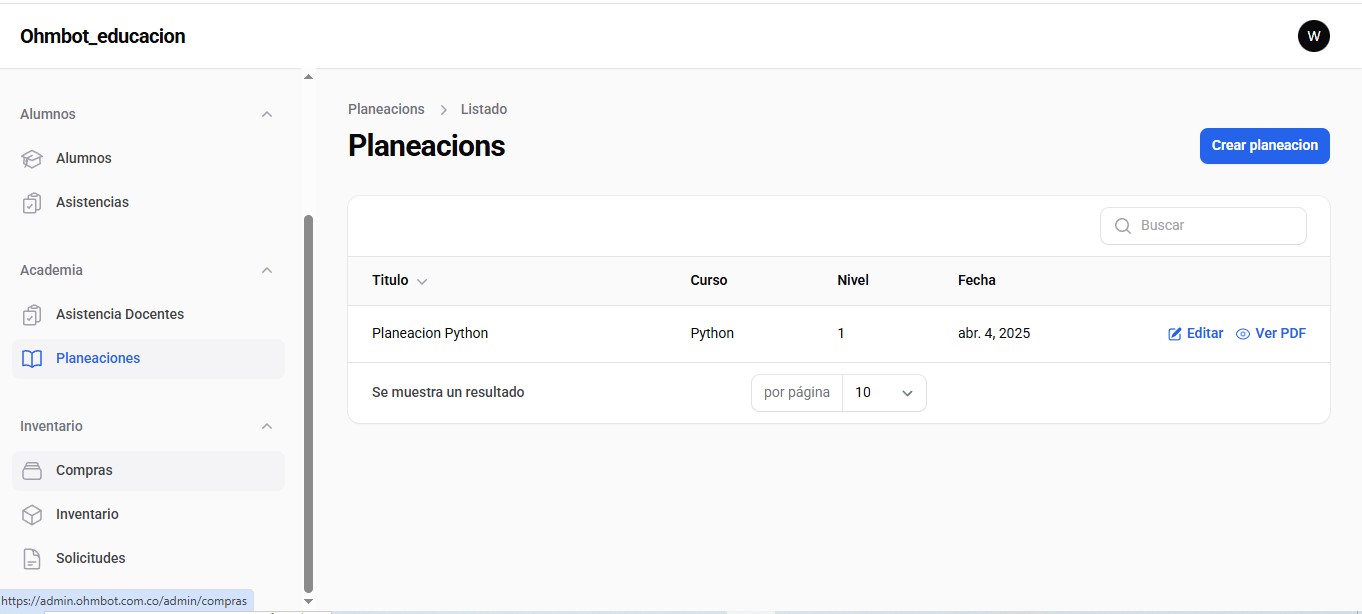
Task: Click the Compras stack icon
Action: point(32,471)
